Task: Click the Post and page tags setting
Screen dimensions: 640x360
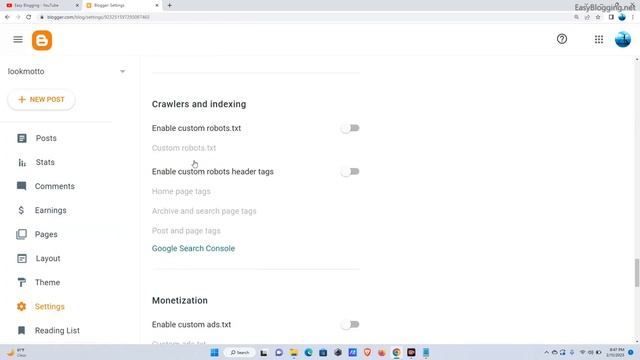Action: coord(186,231)
